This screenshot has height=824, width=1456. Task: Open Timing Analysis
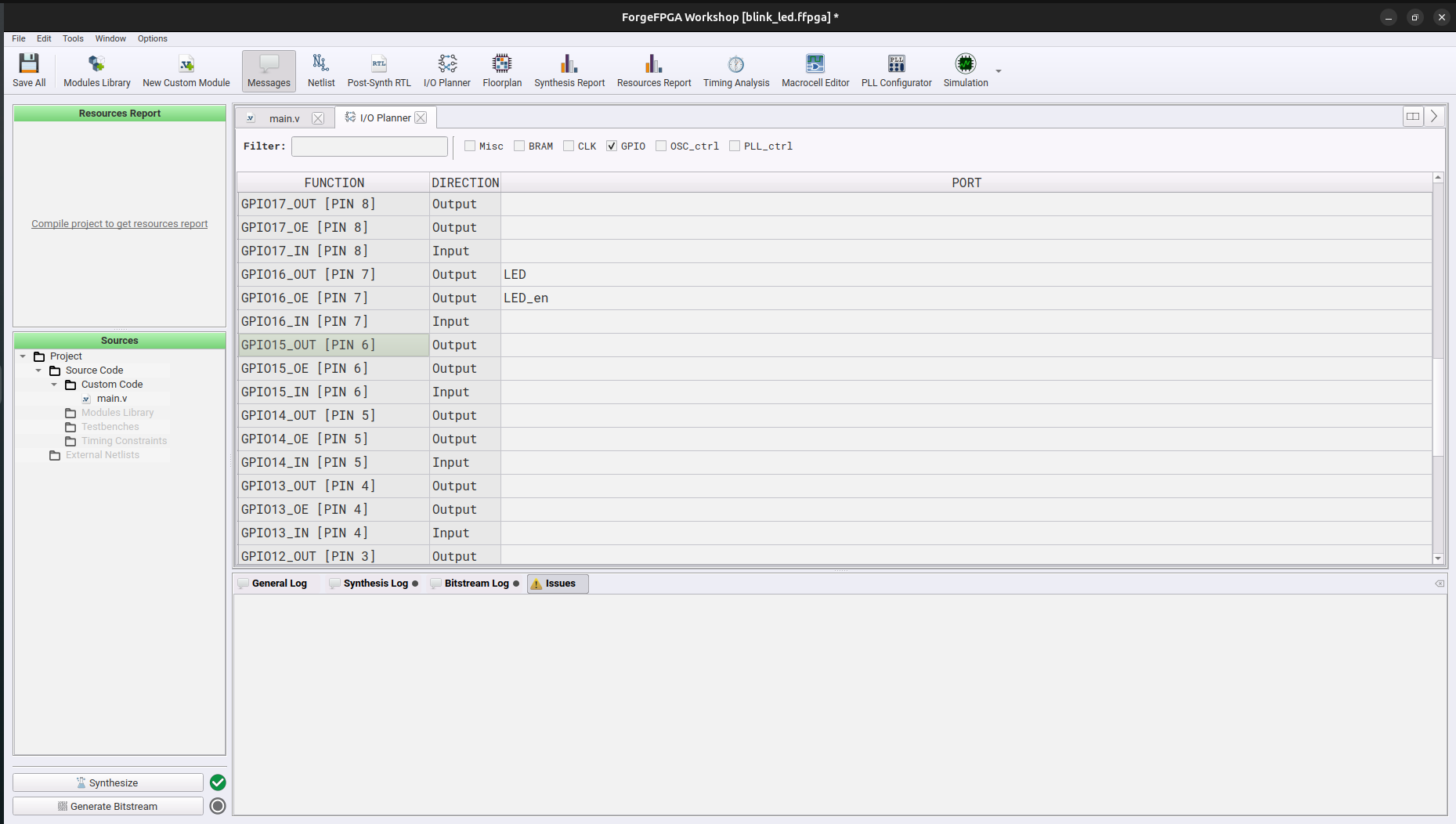click(735, 70)
